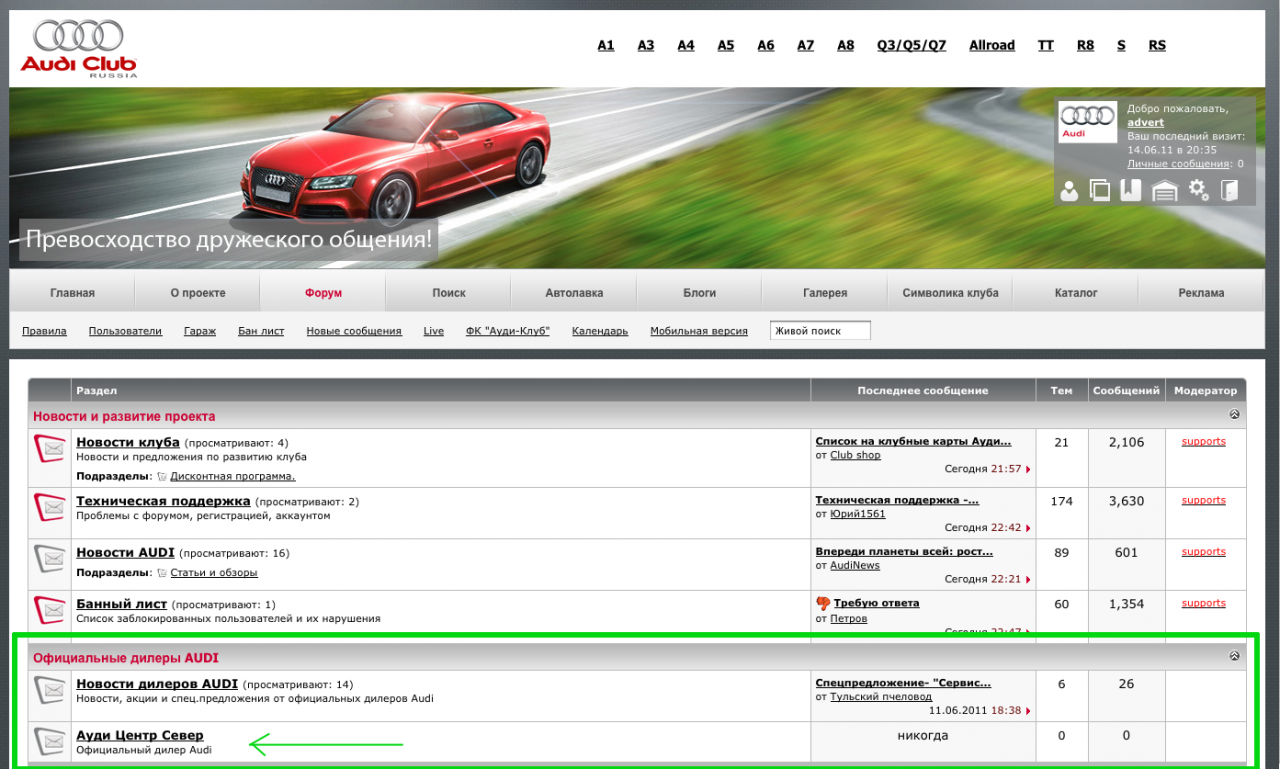The image size is (1280, 769).
Task: Focus the Живой поиск search field
Action: pos(820,331)
